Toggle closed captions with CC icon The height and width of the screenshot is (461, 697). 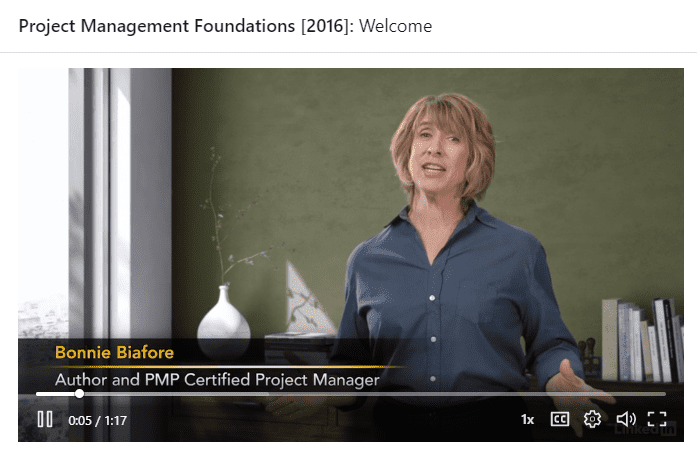pos(560,419)
